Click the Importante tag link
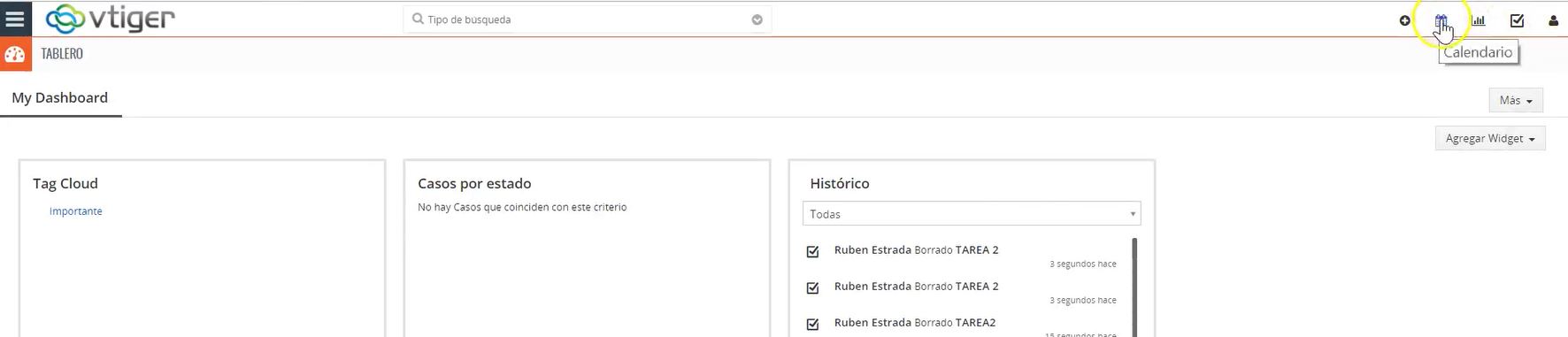 click(76, 211)
